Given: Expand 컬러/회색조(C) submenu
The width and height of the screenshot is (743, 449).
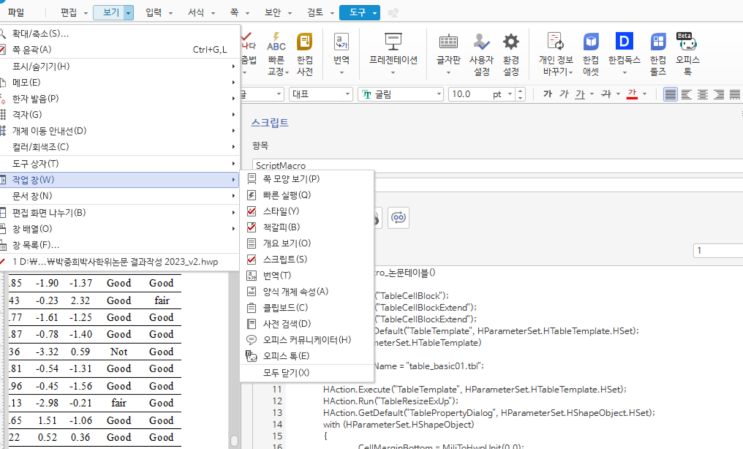Looking at the screenshot, I should point(118,147).
